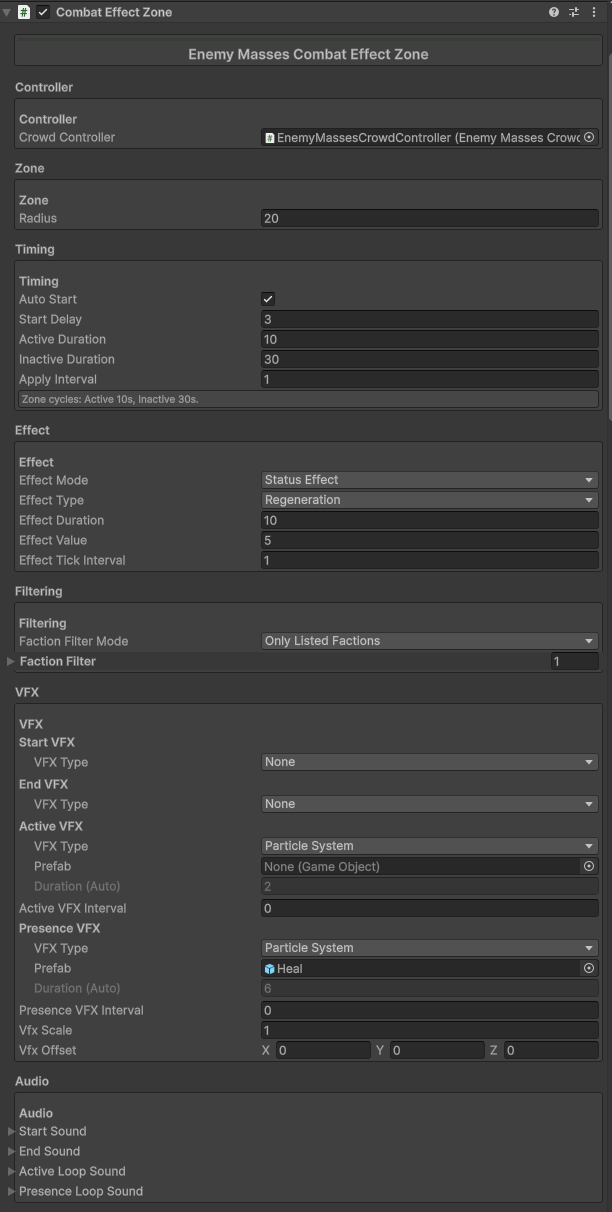612x1212 pixels.
Task: Click the component presets slider icon
Action: click(574, 12)
